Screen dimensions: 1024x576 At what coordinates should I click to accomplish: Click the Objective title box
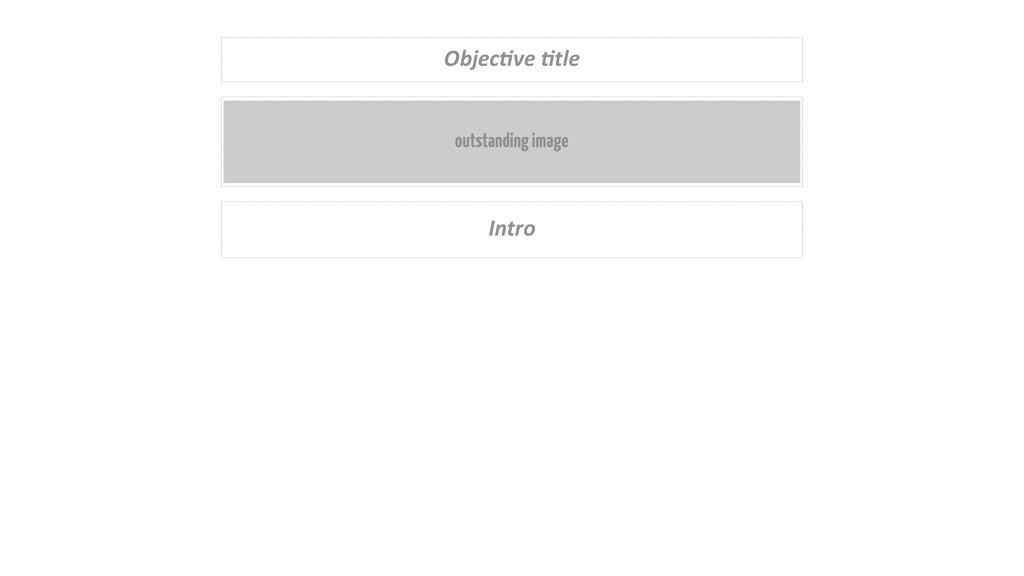coord(511,59)
